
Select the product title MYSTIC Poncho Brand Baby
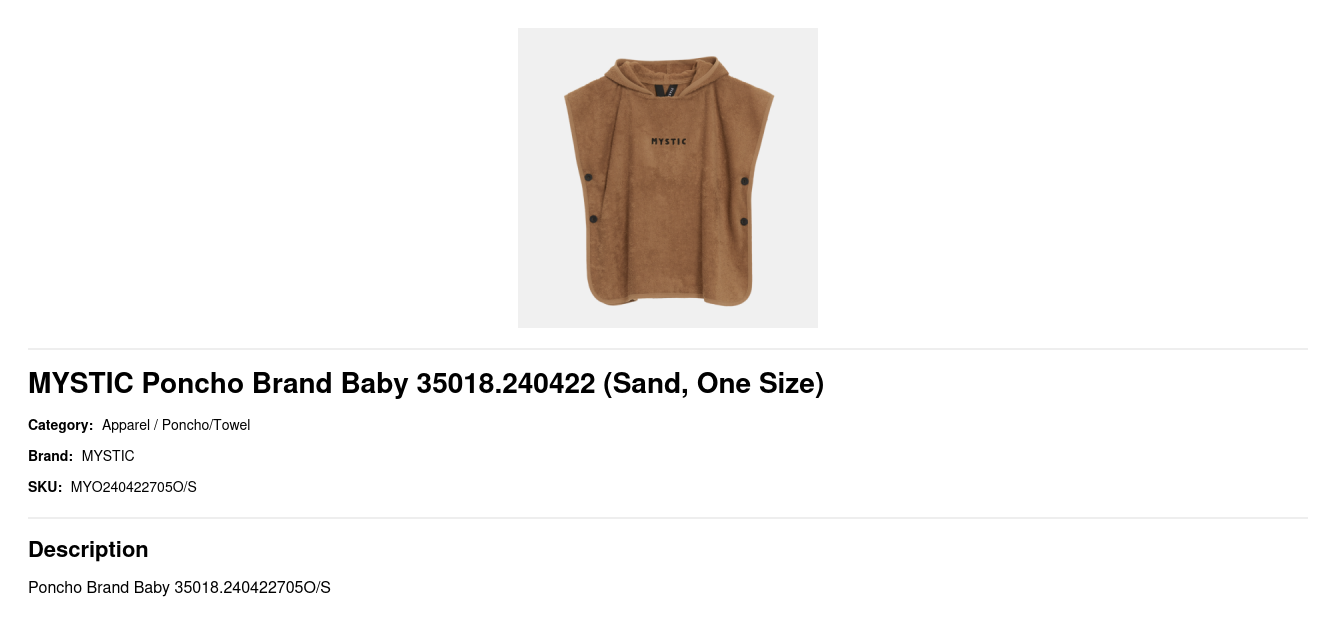tap(426, 383)
